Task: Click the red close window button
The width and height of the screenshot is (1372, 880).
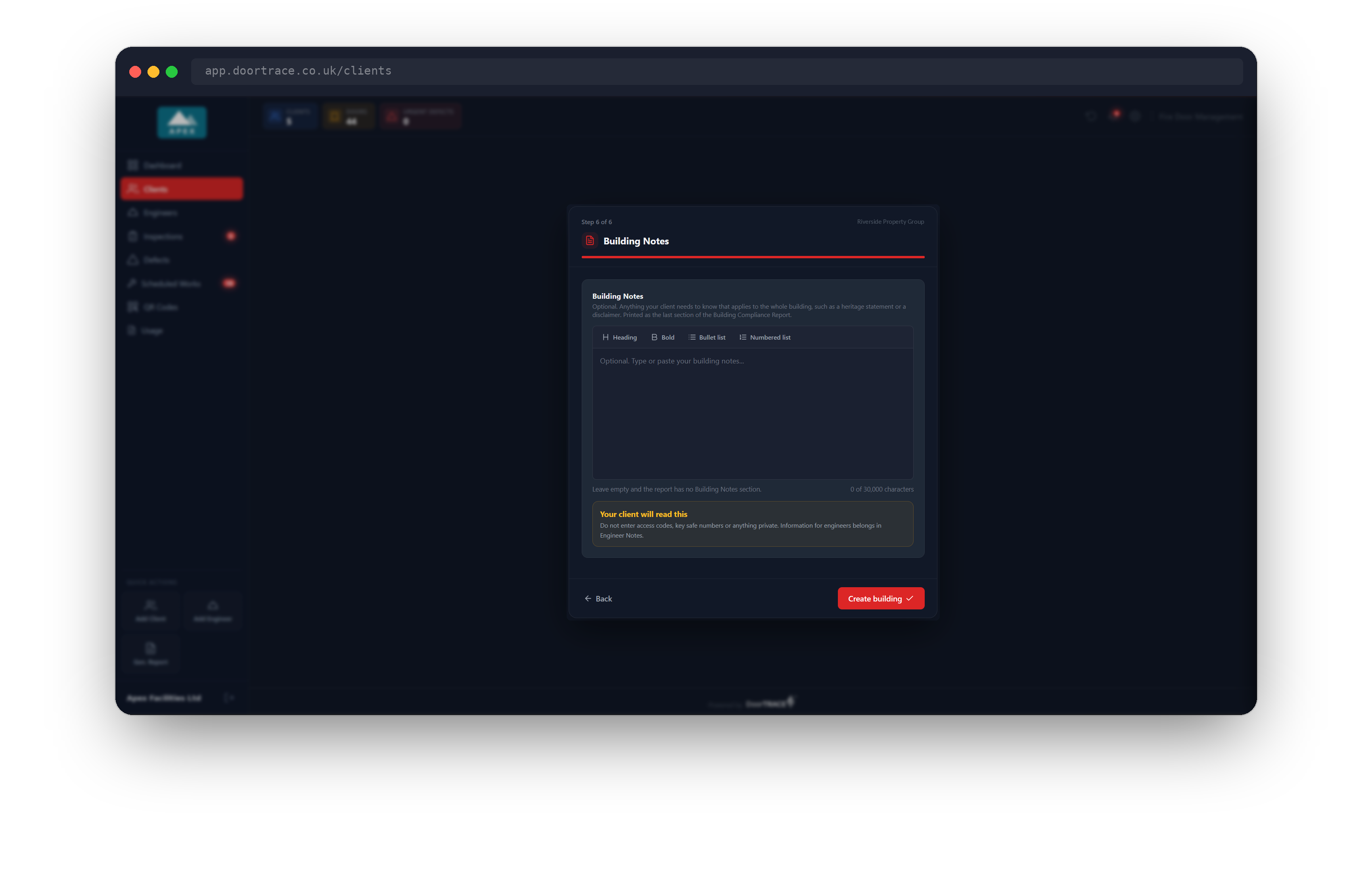Action: tap(135, 71)
